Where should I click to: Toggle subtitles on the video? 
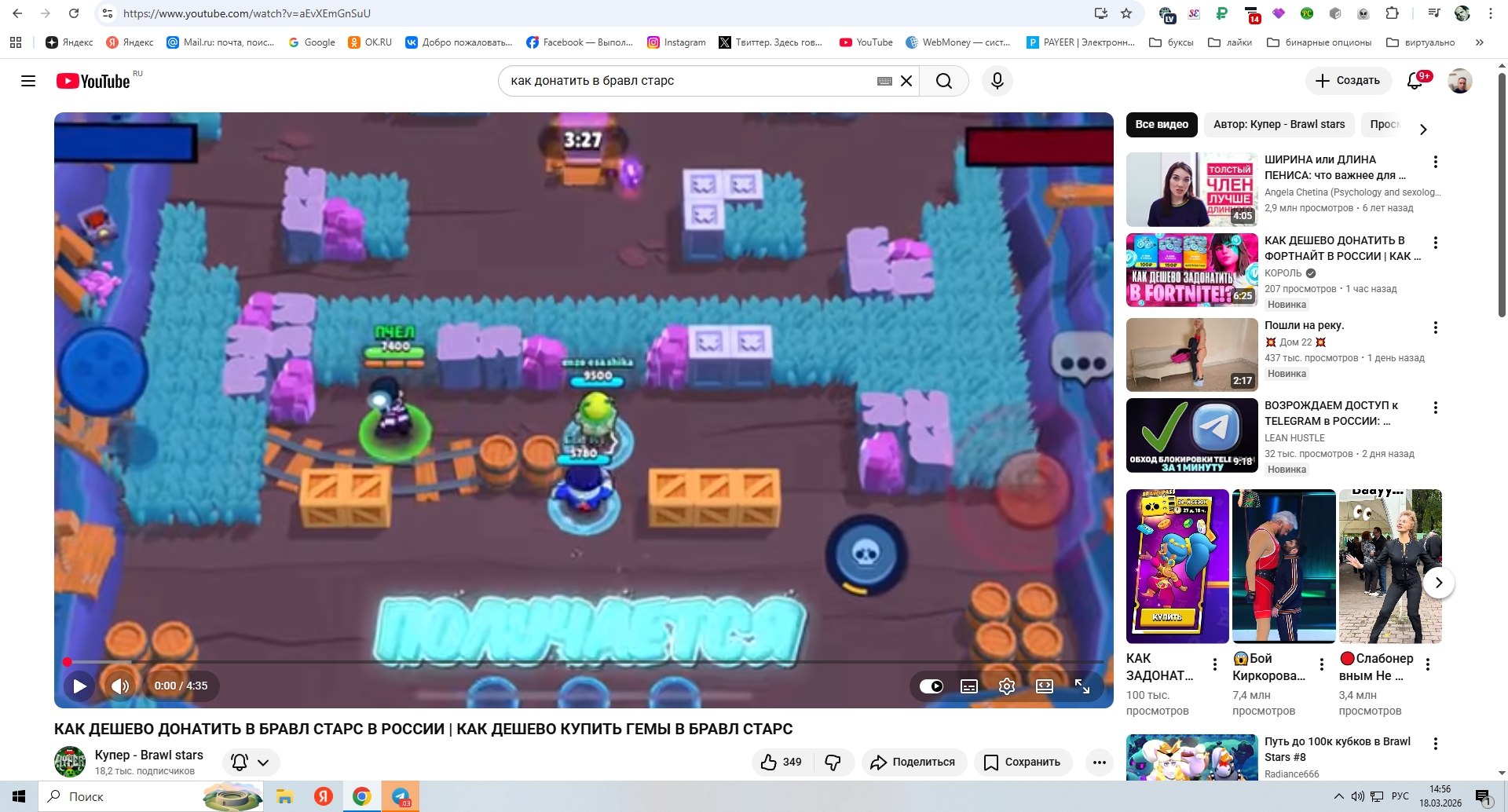(x=969, y=686)
